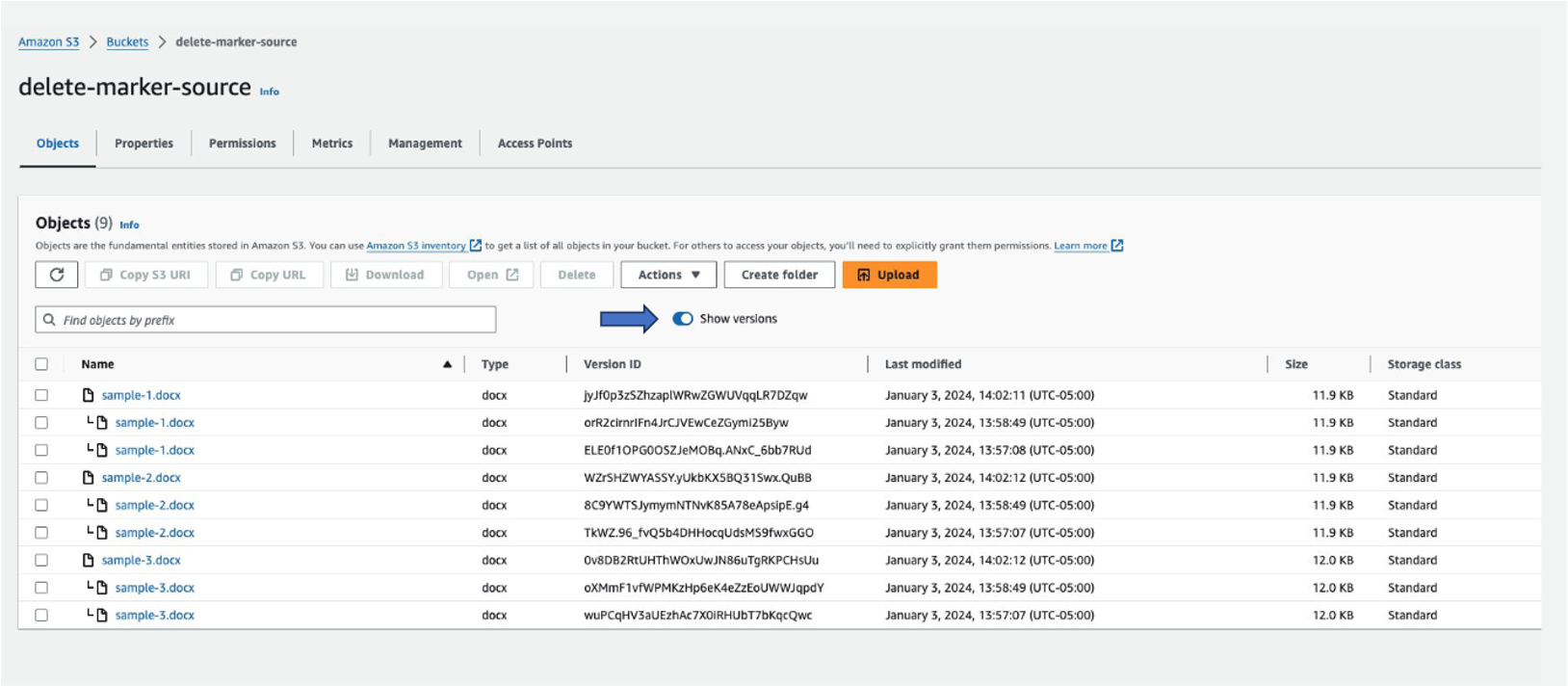This screenshot has height=686, width=1568.
Task: Open sample-3.docx version modified 13:57:07
Action: pyautogui.click(x=154, y=615)
